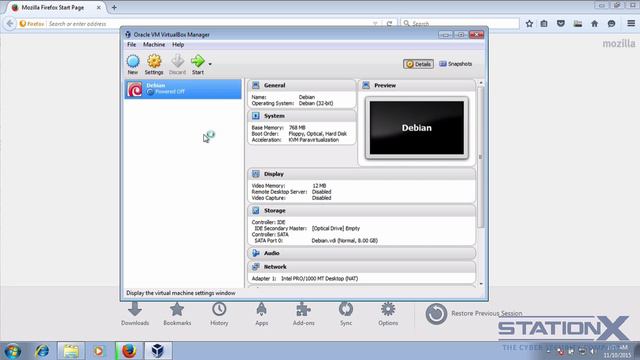This screenshot has height=360, width=640.
Task: Switch to Snapshots view
Action: [456, 64]
